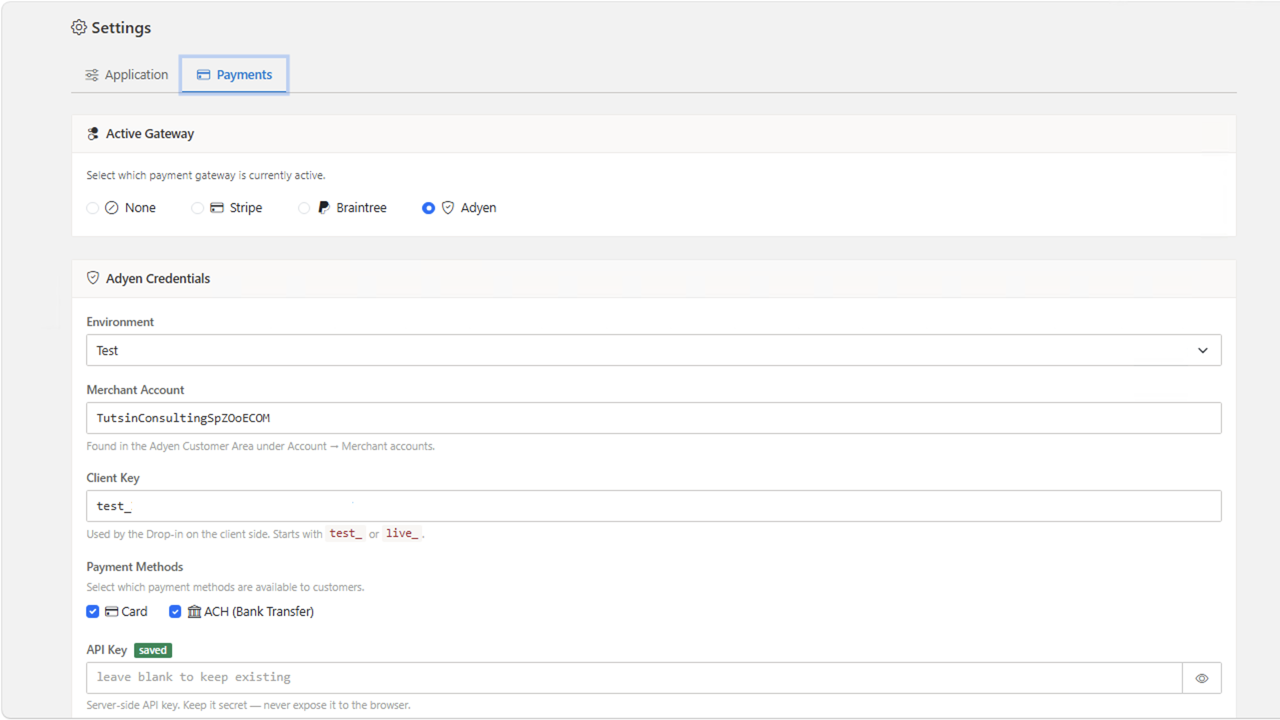Click the Settings gear icon
The image size is (1280, 720).
tap(79, 27)
